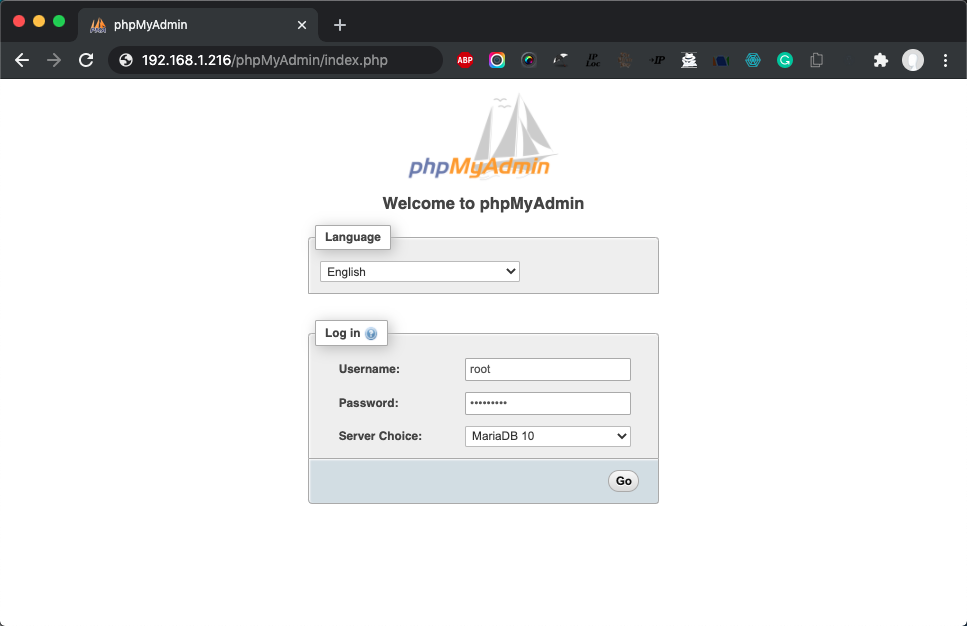Open the Server Choice dropdown MariaDB 10
This screenshot has height=626, width=967.
[x=548, y=436]
